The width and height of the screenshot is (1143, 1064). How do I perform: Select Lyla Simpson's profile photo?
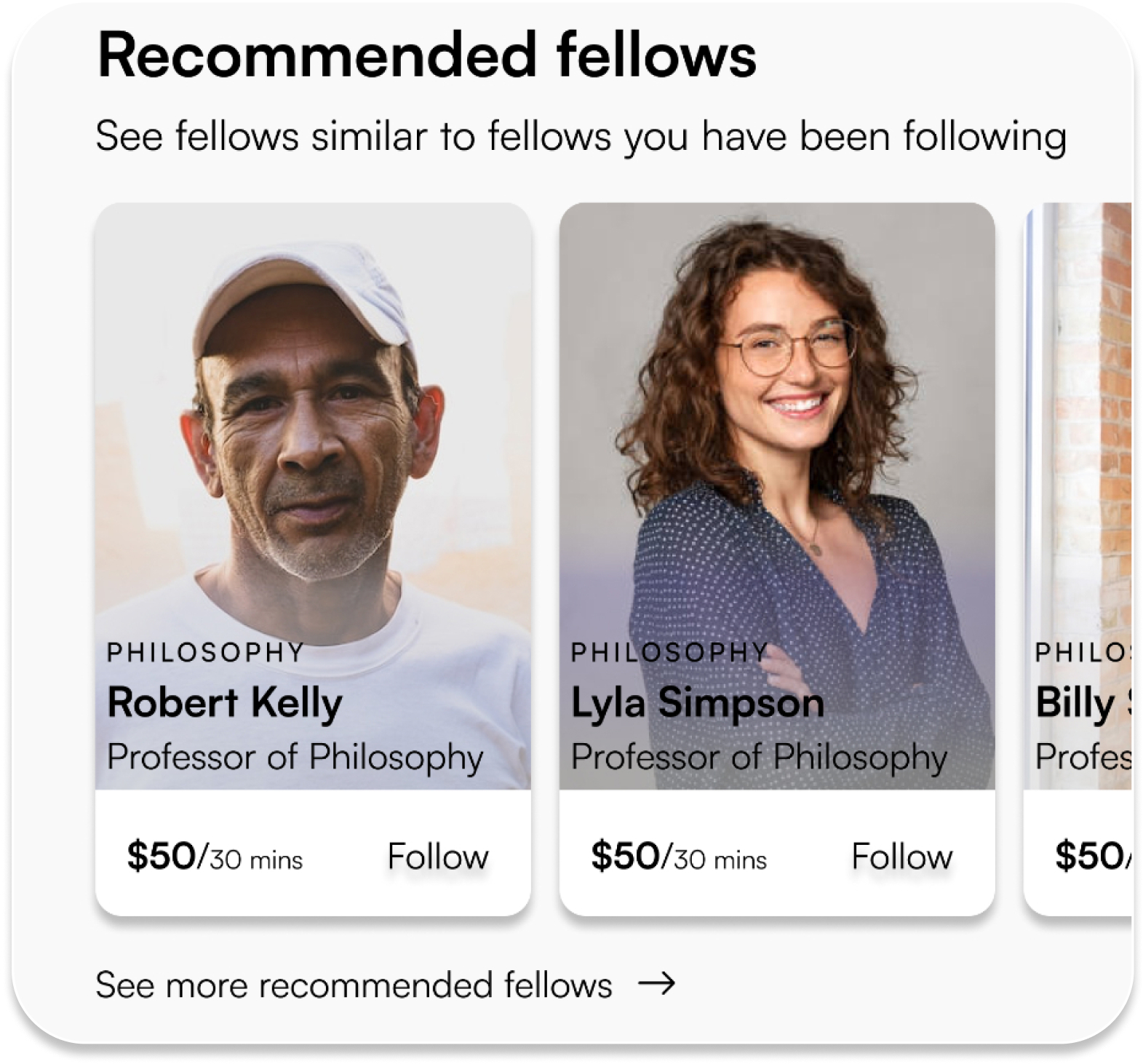[x=778, y=437]
